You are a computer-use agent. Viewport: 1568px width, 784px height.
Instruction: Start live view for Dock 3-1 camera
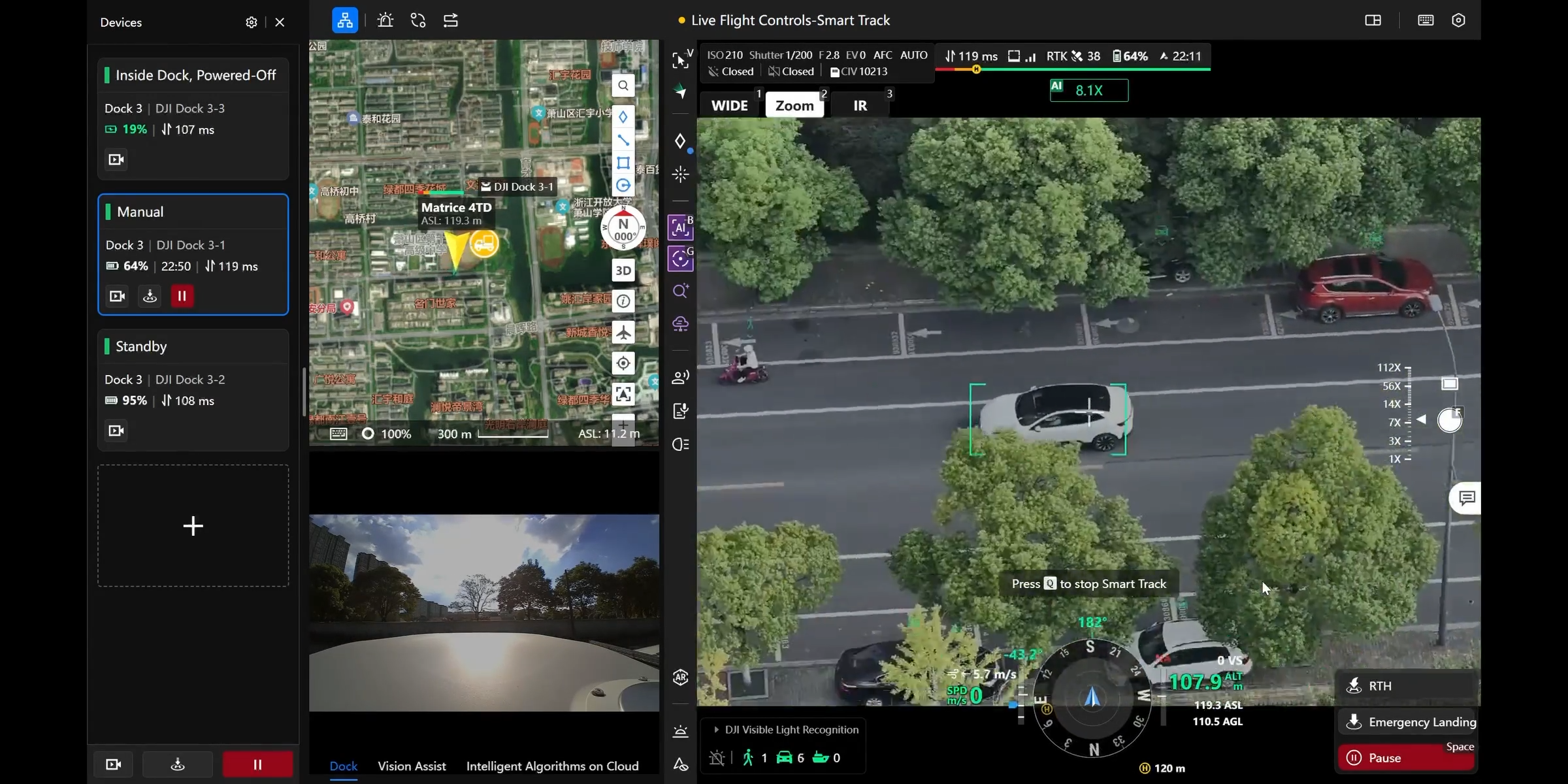click(116, 296)
